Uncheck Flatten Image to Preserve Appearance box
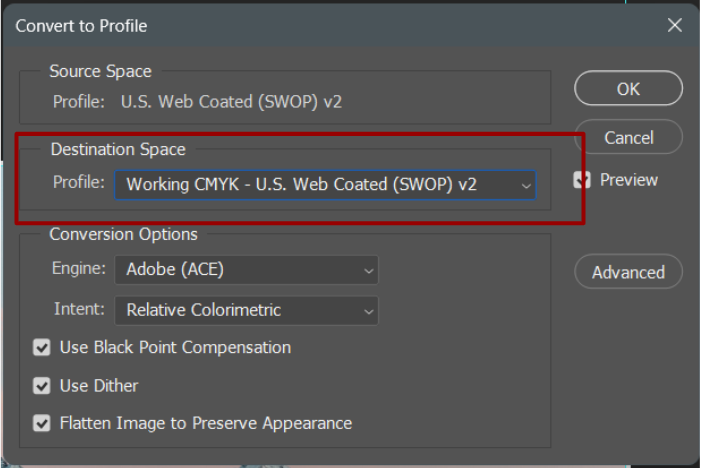The height and width of the screenshot is (468, 701). pos(42,423)
